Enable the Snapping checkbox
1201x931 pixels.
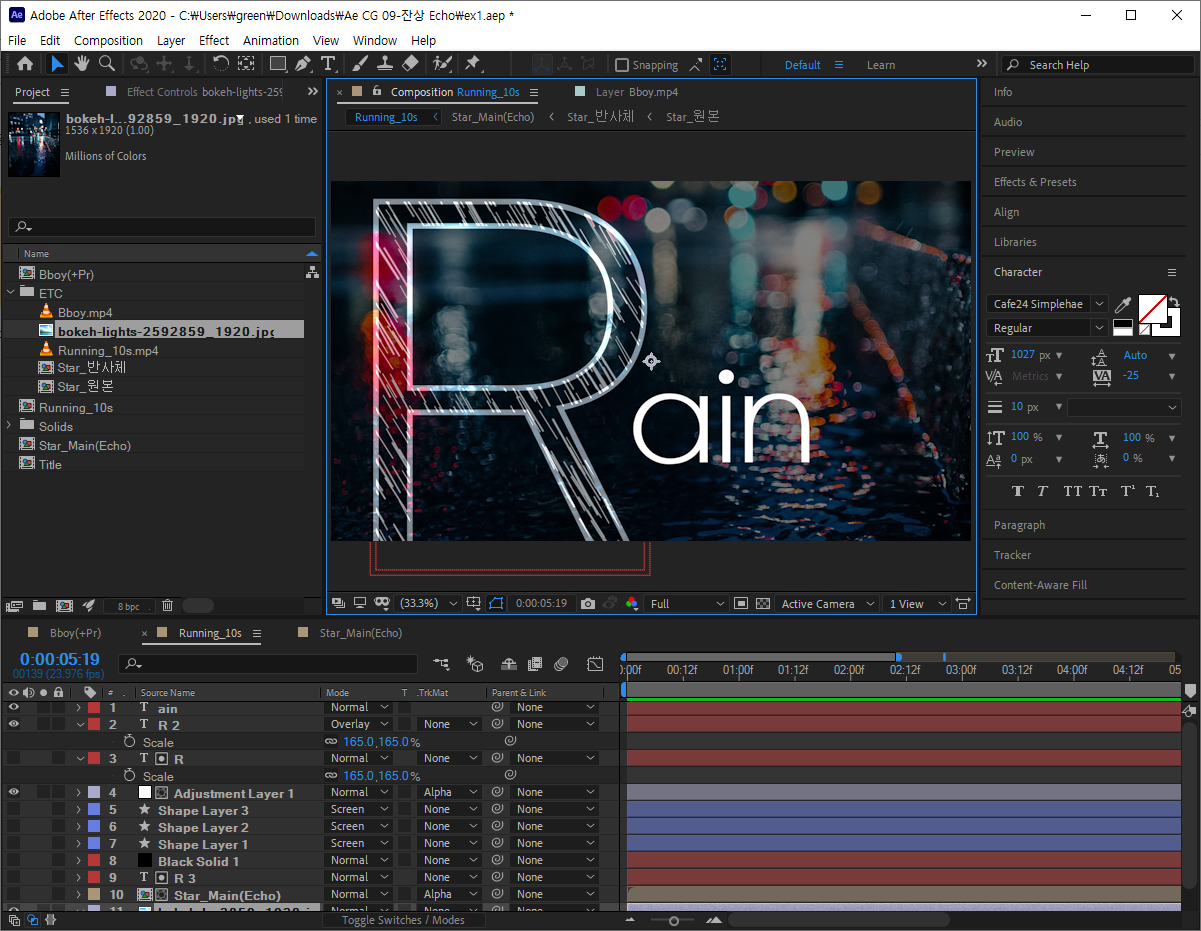coord(622,65)
